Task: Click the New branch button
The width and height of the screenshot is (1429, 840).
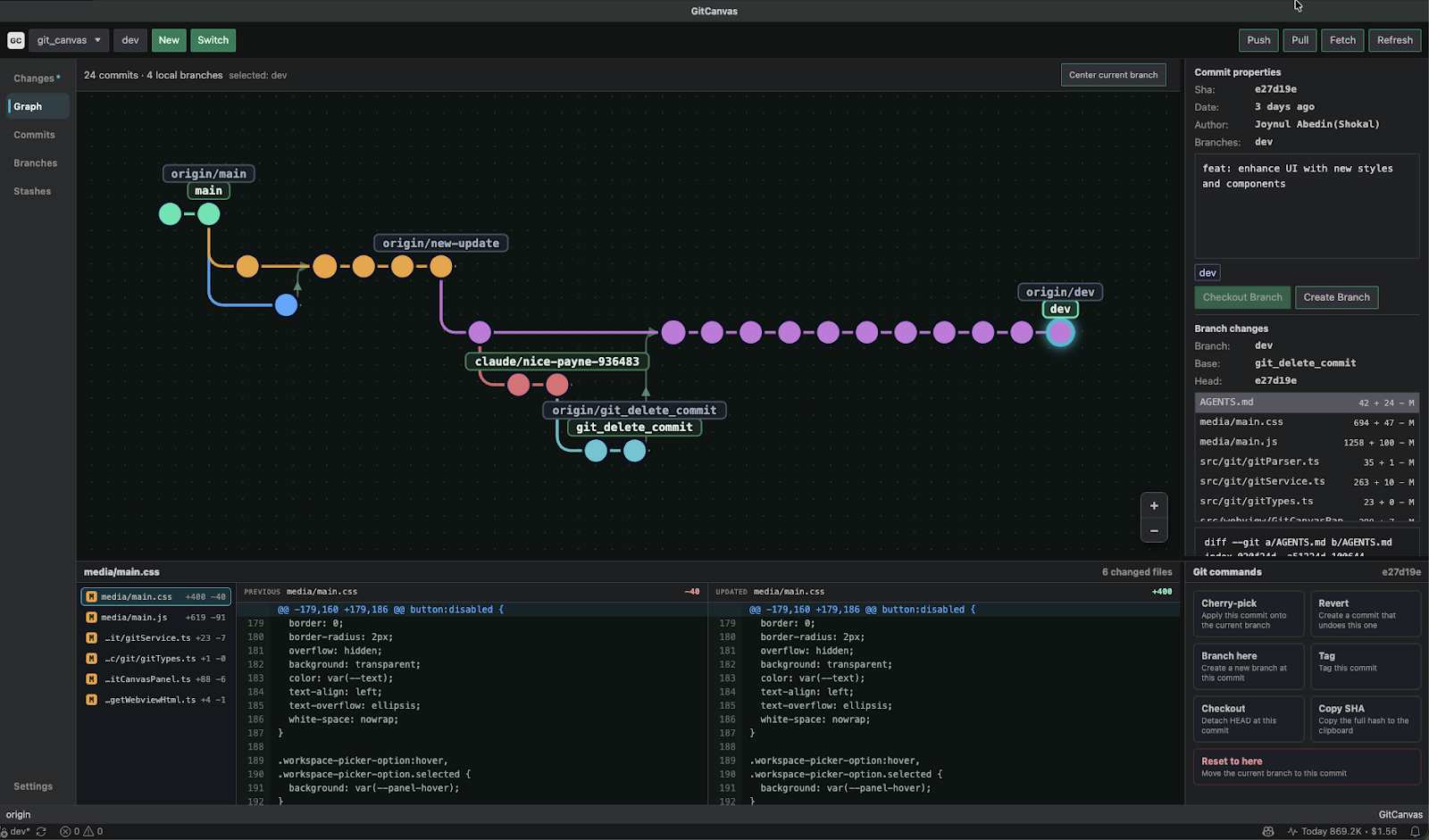Action: tap(169, 40)
